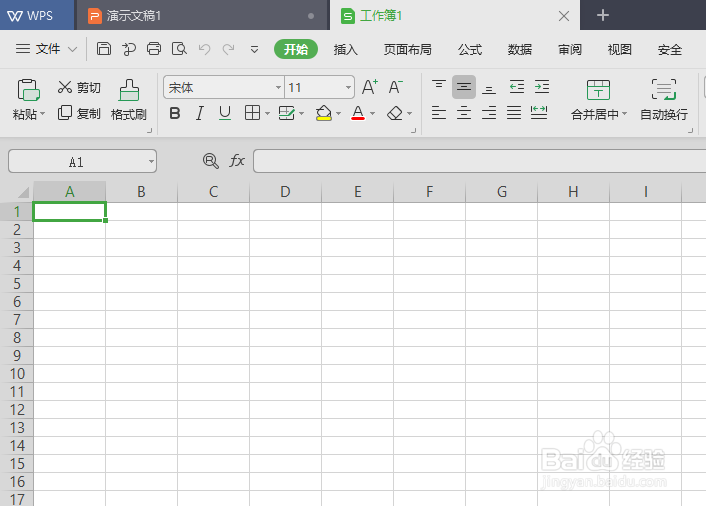706x506 pixels.
Task: Select all cells via corner triangle
Action: [23, 192]
